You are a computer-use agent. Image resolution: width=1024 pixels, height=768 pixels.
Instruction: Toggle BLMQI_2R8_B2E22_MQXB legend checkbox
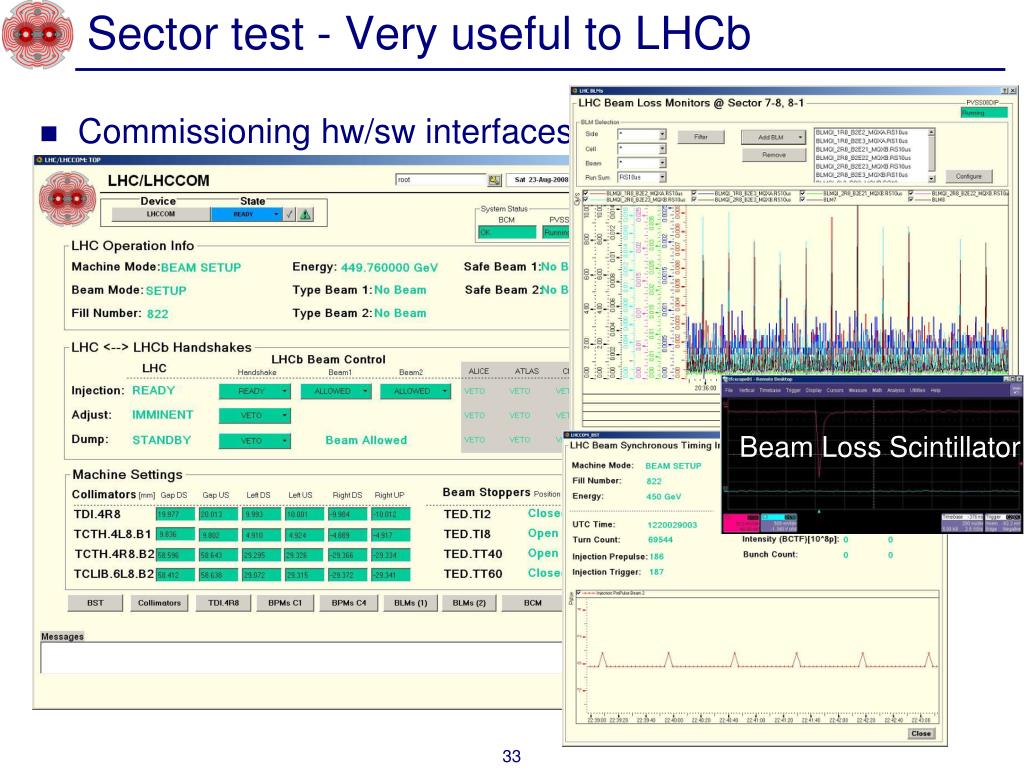910,193
